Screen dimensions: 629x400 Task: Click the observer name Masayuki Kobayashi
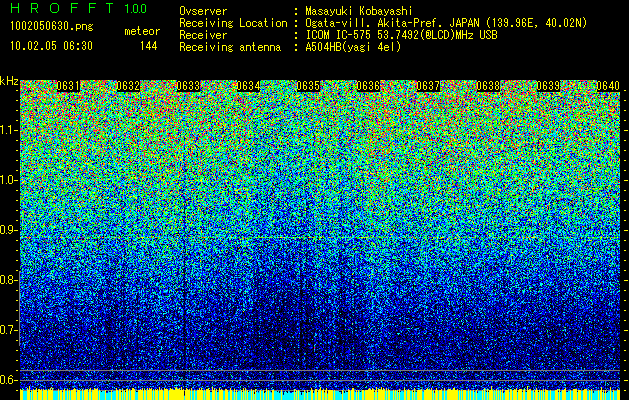coord(358,11)
